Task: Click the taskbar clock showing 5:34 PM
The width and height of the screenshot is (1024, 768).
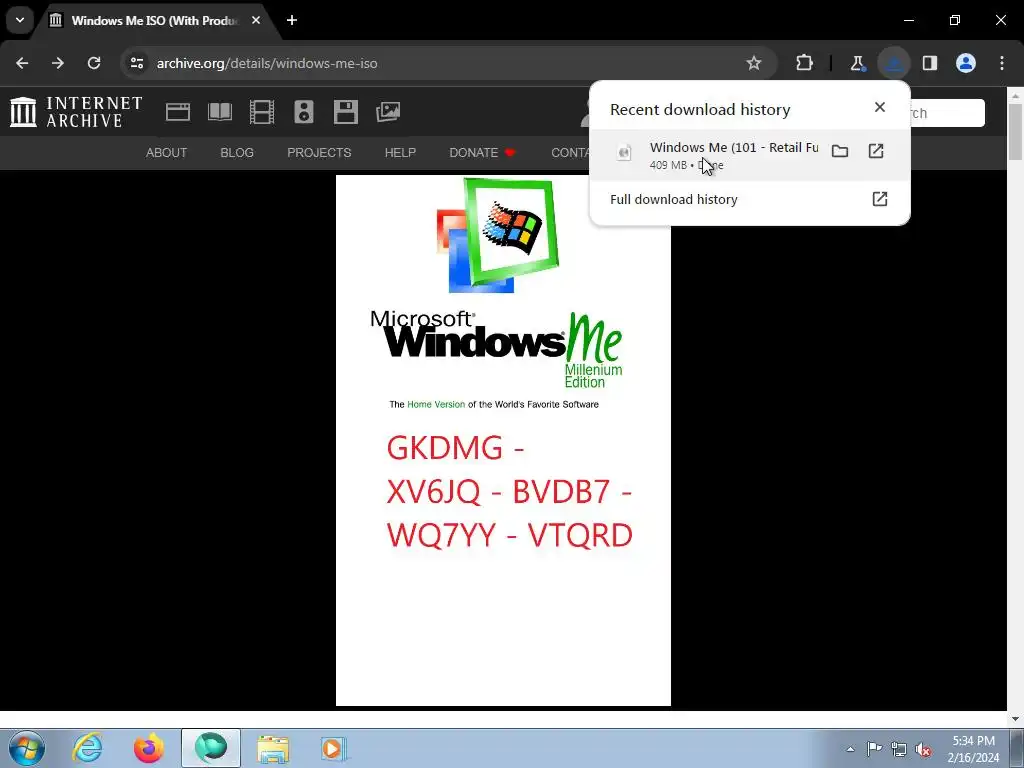Action: (973, 749)
